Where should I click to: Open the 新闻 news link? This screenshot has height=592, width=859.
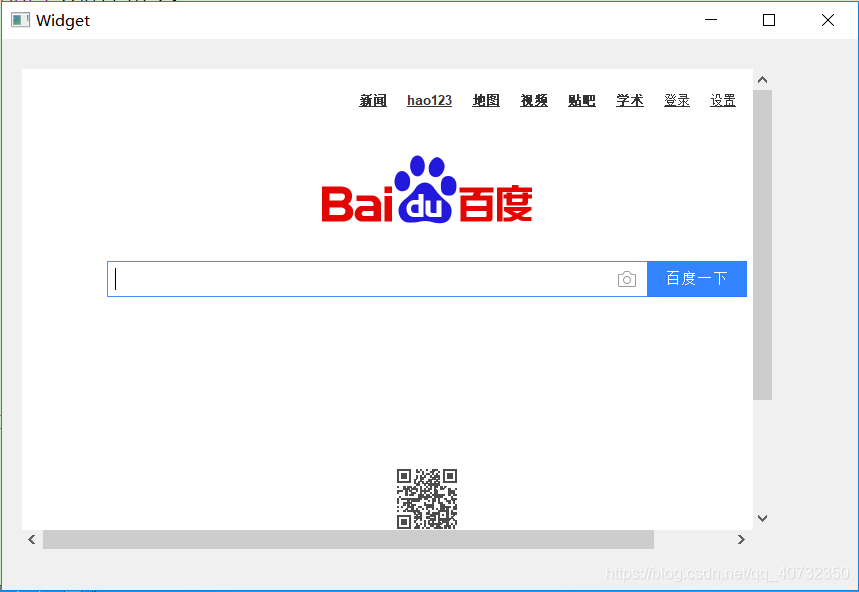[373, 101]
